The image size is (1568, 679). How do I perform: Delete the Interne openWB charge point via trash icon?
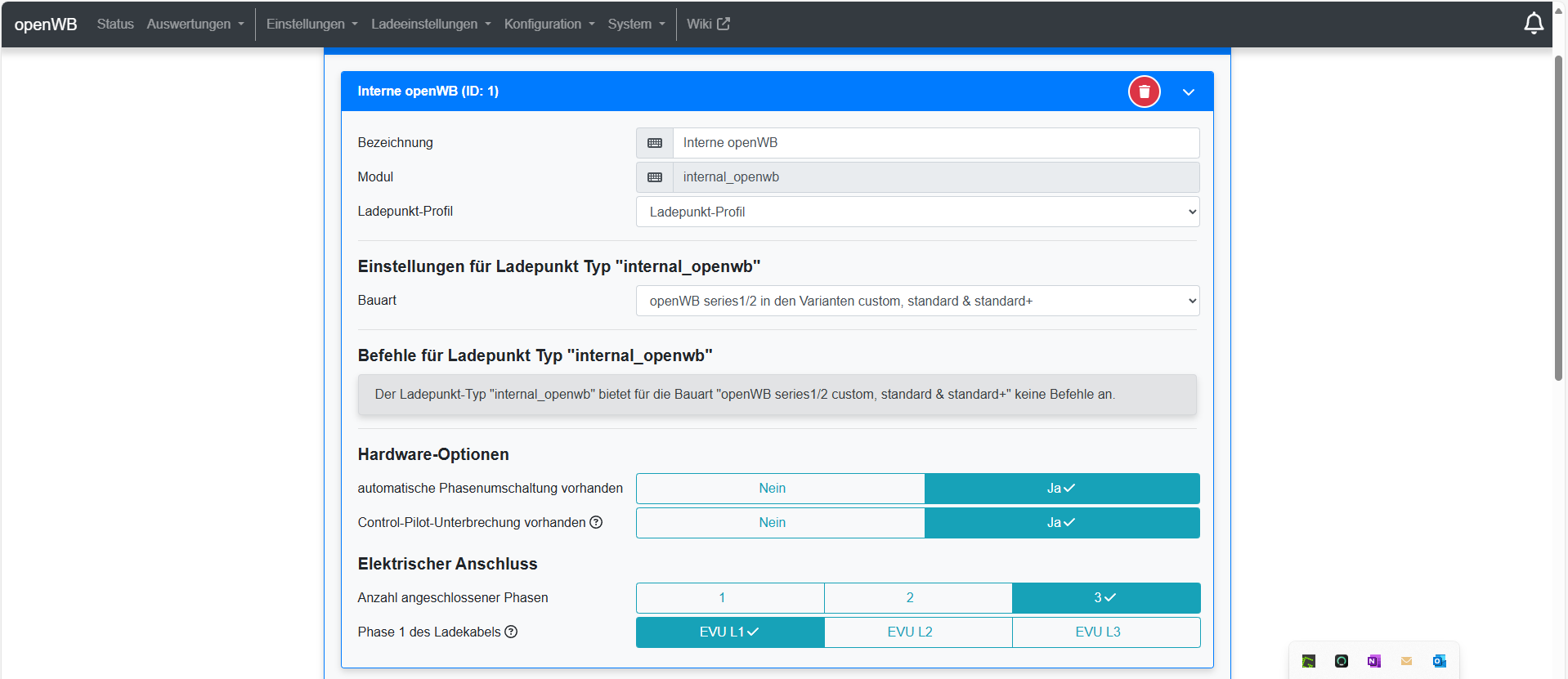1145,92
